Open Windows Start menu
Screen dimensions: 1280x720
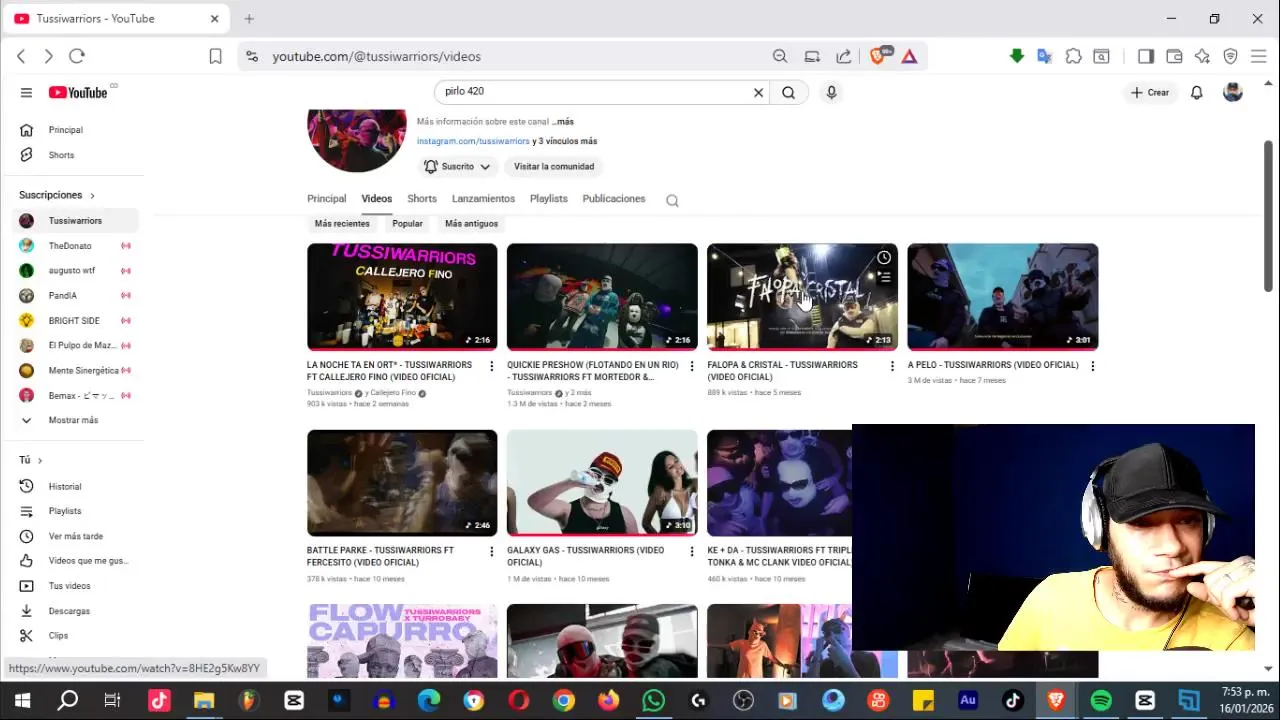point(22,700)
